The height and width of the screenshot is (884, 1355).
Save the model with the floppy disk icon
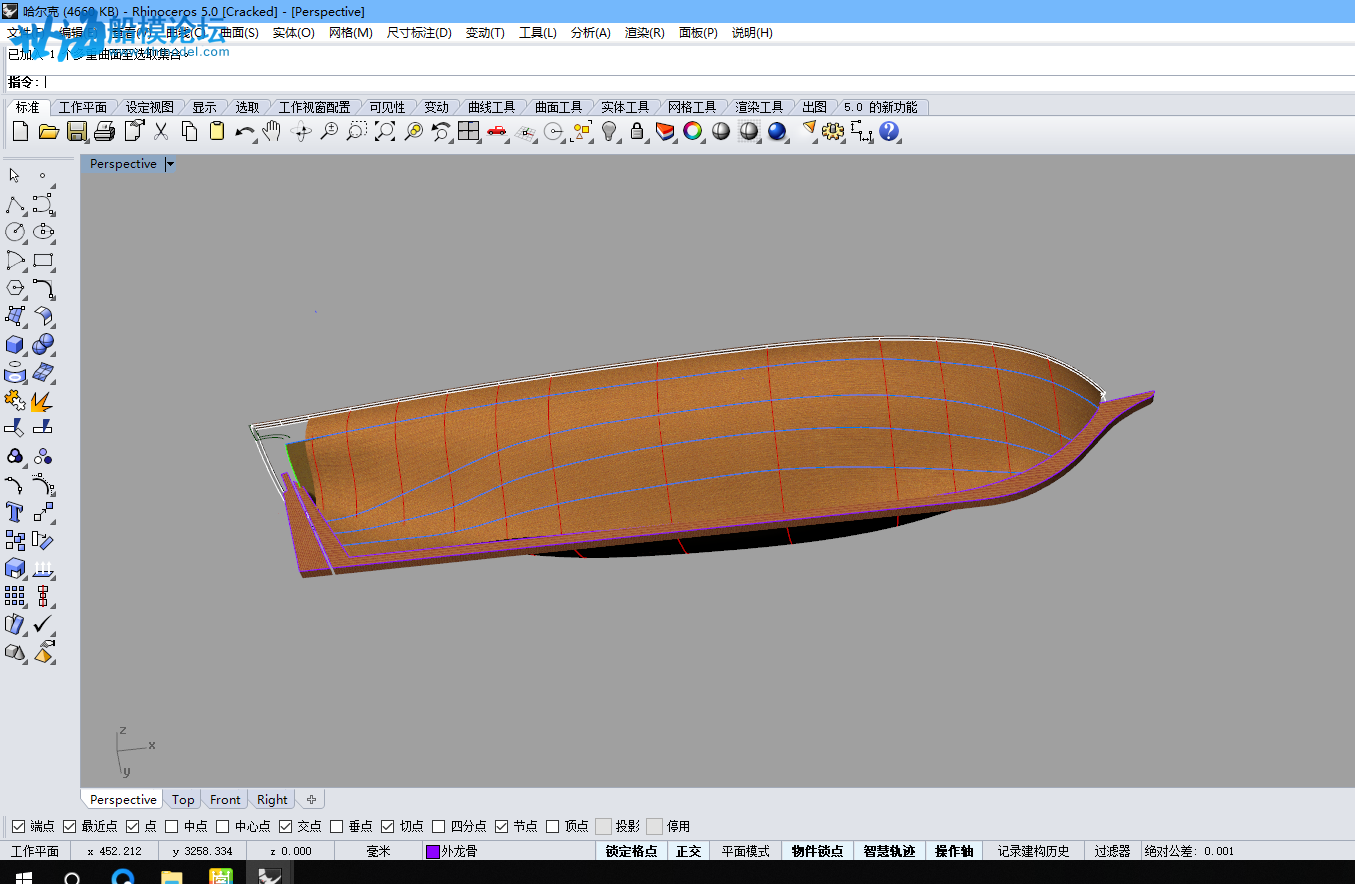click(77, 131)
